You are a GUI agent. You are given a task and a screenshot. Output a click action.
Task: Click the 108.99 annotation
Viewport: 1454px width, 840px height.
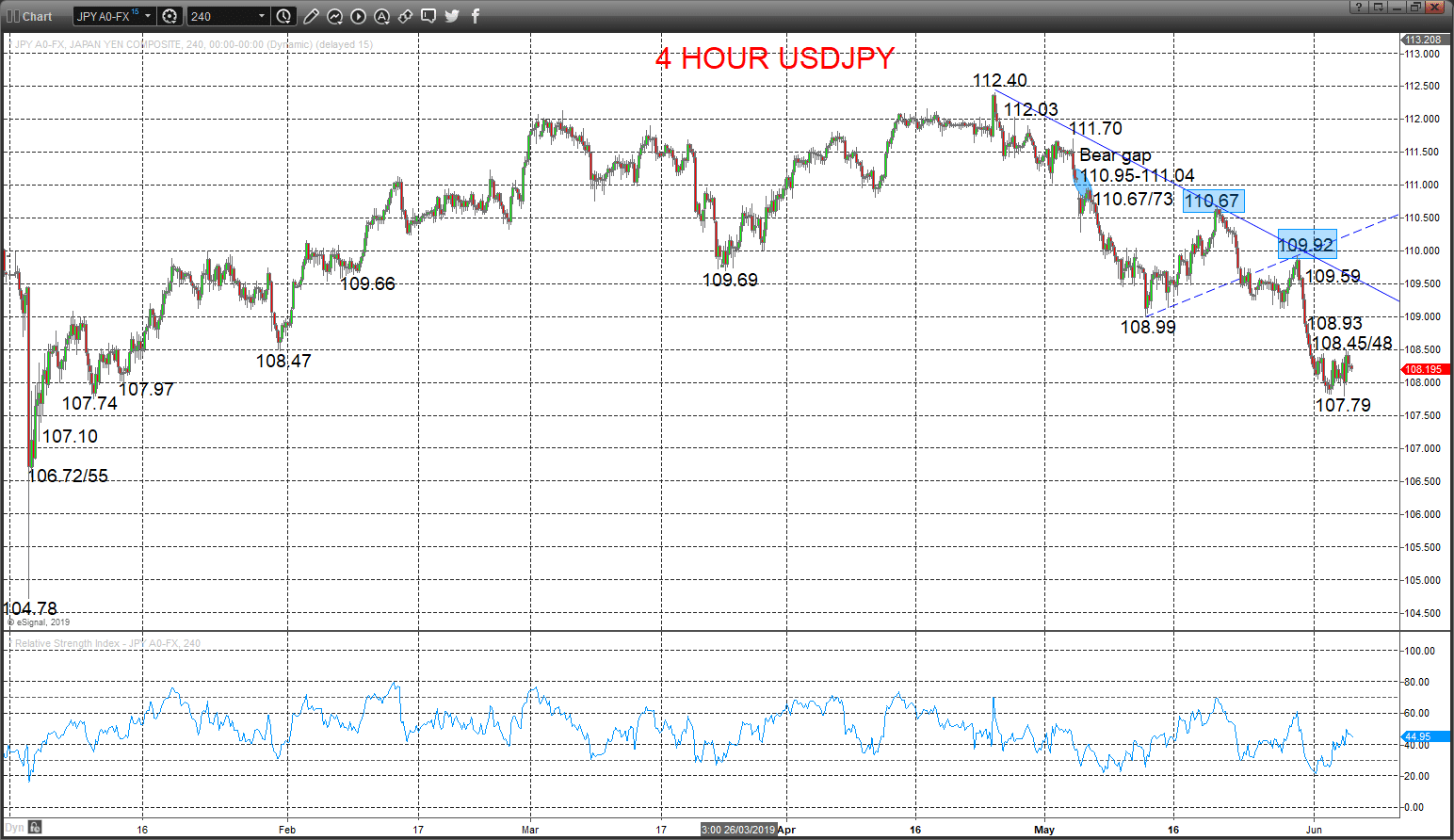click(x=1148, y=327)
